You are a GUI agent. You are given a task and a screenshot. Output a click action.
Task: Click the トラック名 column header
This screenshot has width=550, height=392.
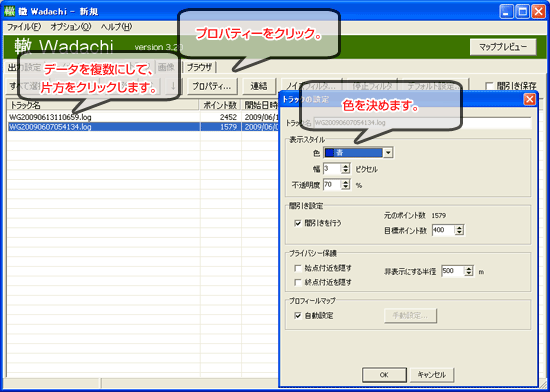(x=103, y=105)
